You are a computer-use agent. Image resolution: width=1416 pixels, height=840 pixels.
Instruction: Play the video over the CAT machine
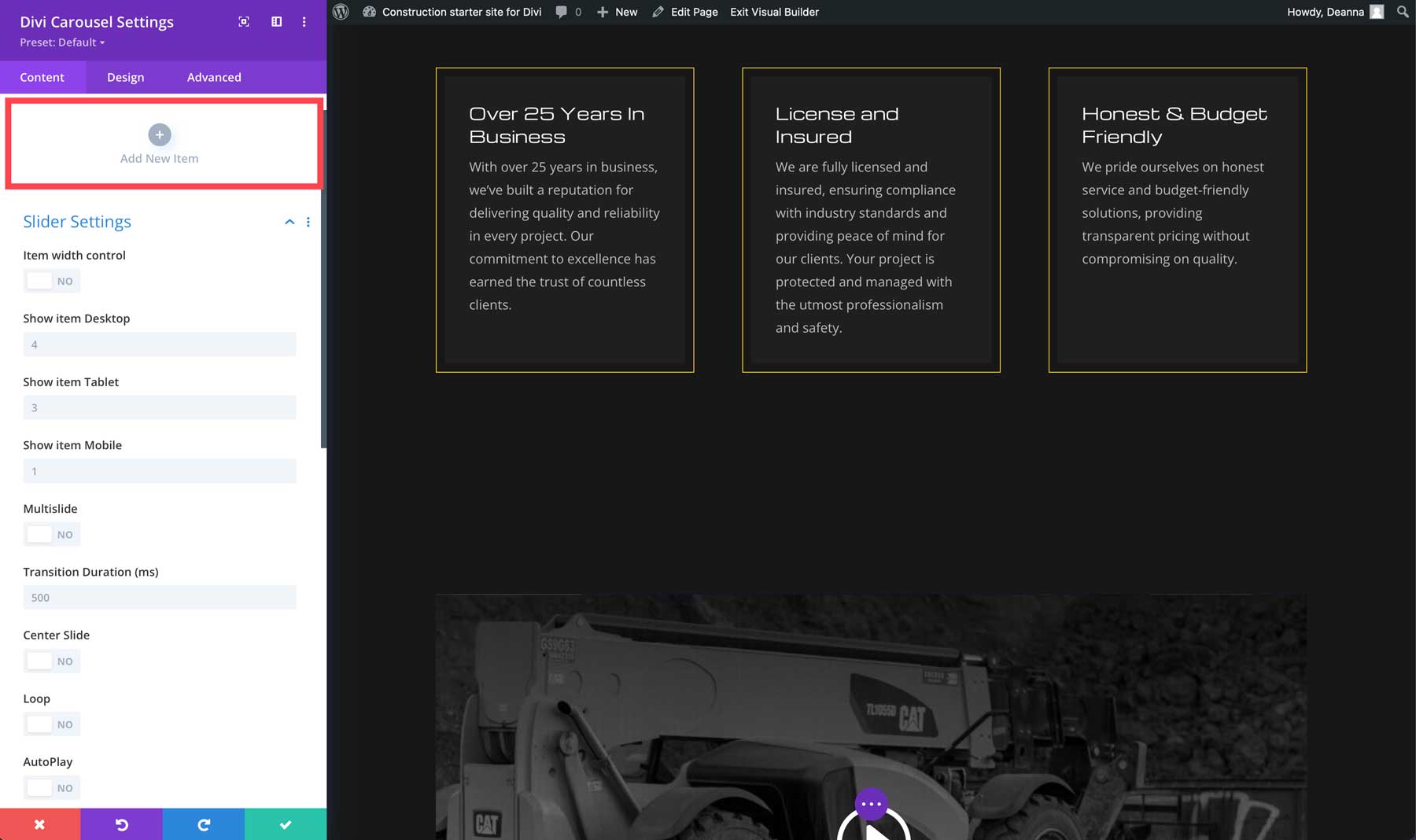(x=873, y=829)
